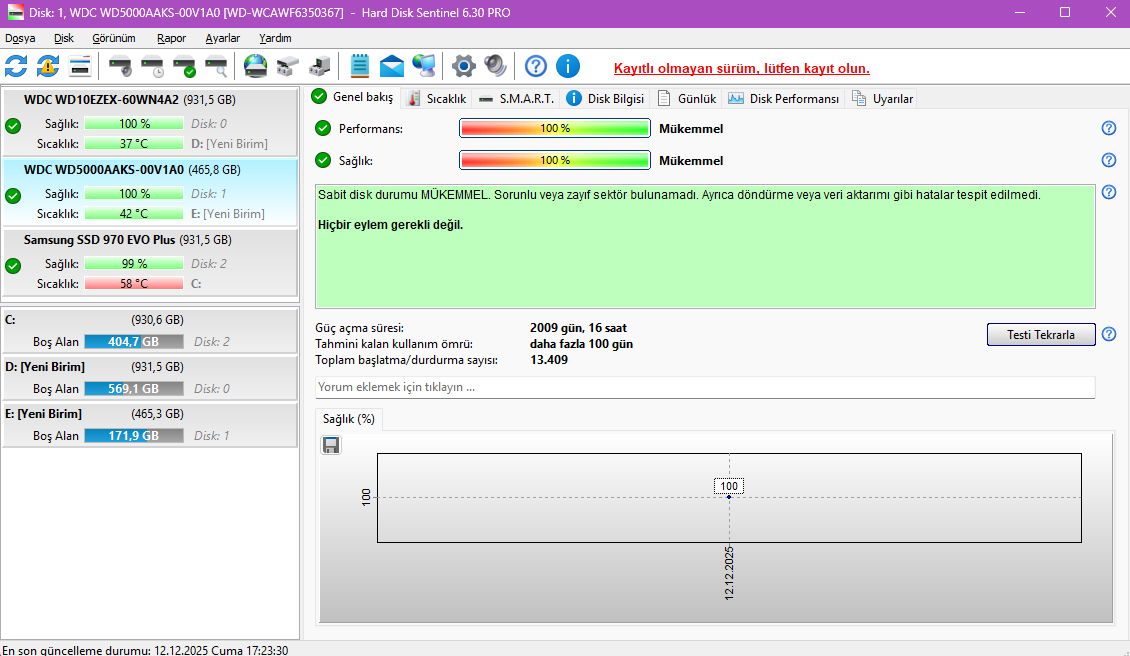The width and height of the screenshot is (1130, 656).
Task: Select the WDC WD5000AAKS-00V1A0 disk entry
Action: click(x=150, y=192)
